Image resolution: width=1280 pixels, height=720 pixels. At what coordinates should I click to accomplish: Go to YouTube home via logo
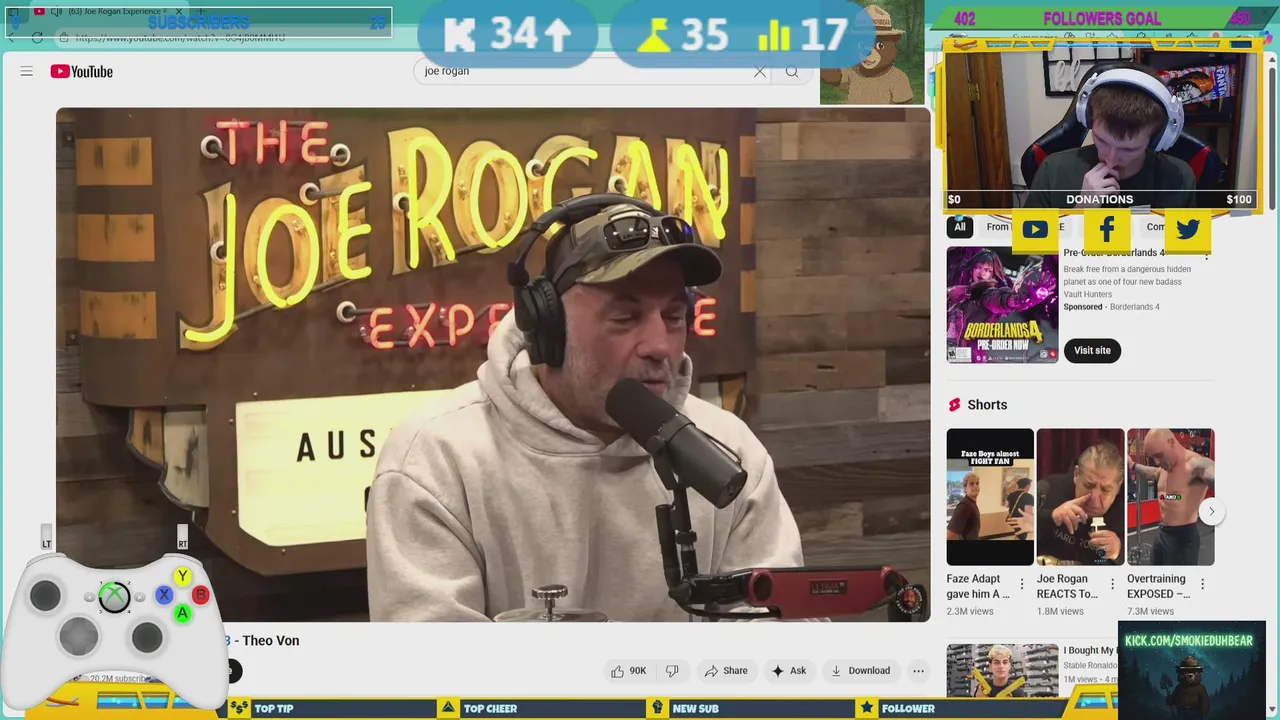point(81,71)
